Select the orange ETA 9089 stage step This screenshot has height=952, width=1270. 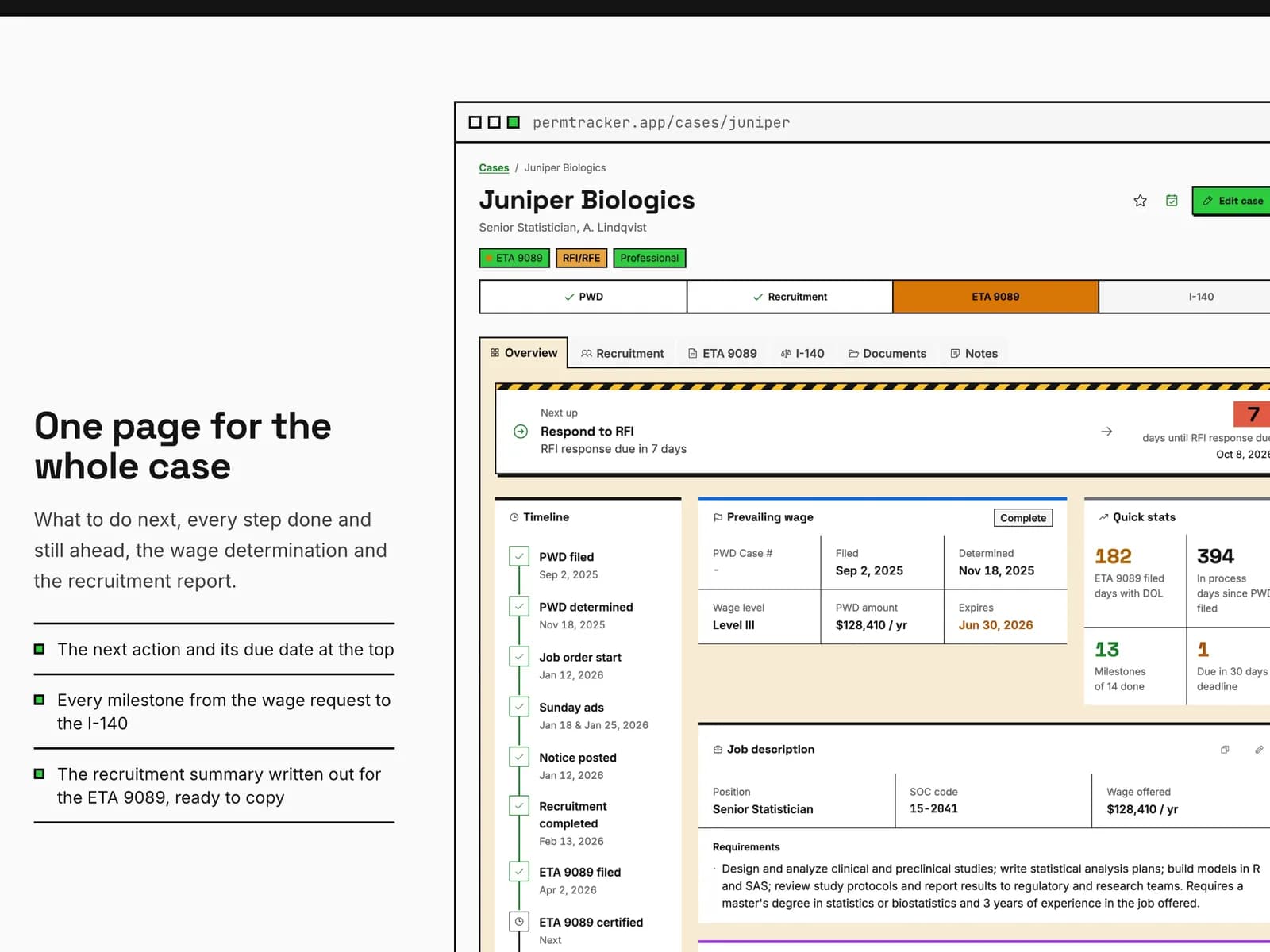(x=995, y=297)
